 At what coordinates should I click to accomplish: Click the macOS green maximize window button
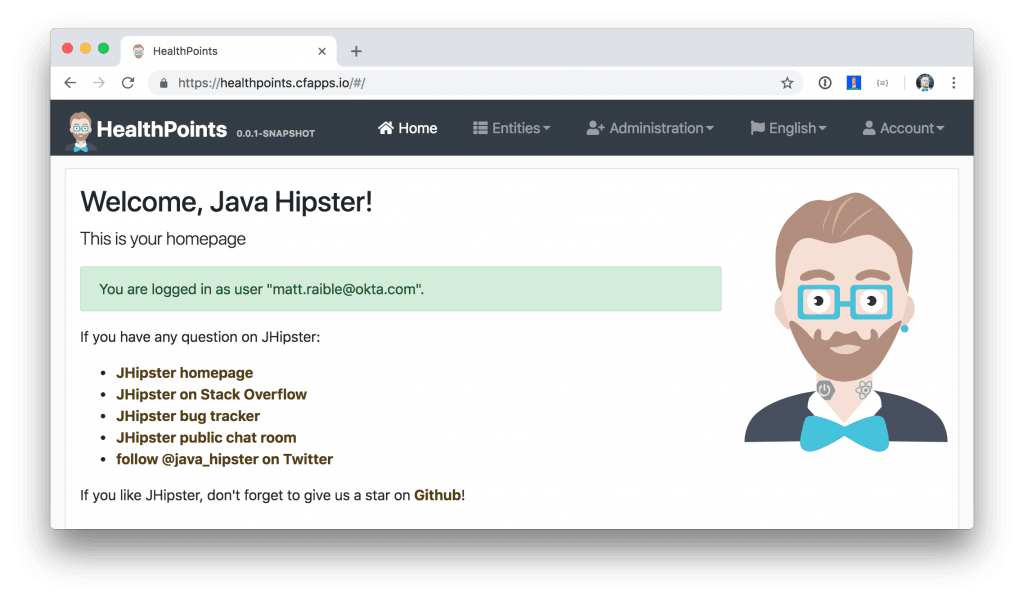pos(103,48)
